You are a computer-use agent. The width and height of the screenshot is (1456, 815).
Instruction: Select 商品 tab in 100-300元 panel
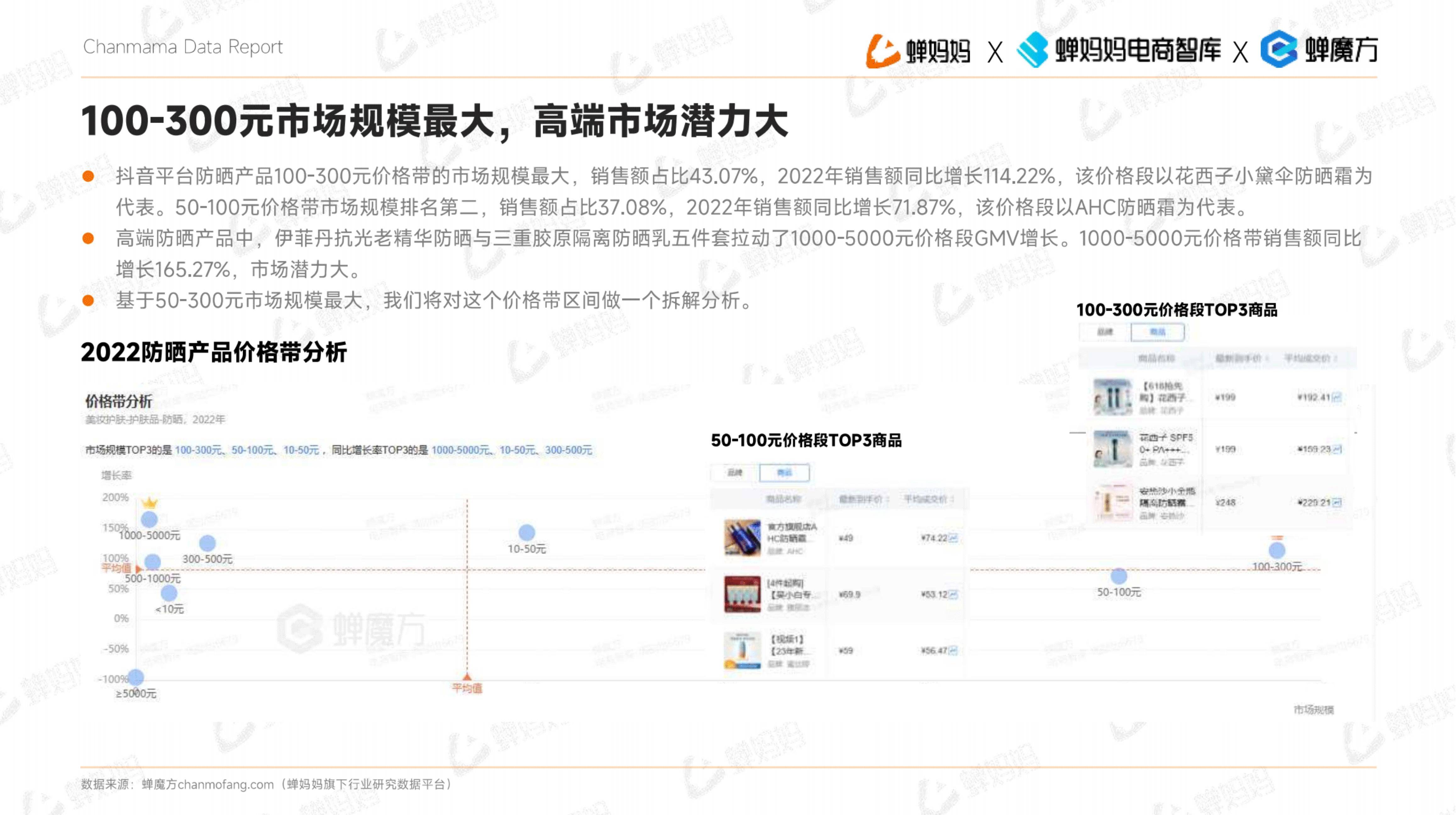pos(1158,332)
